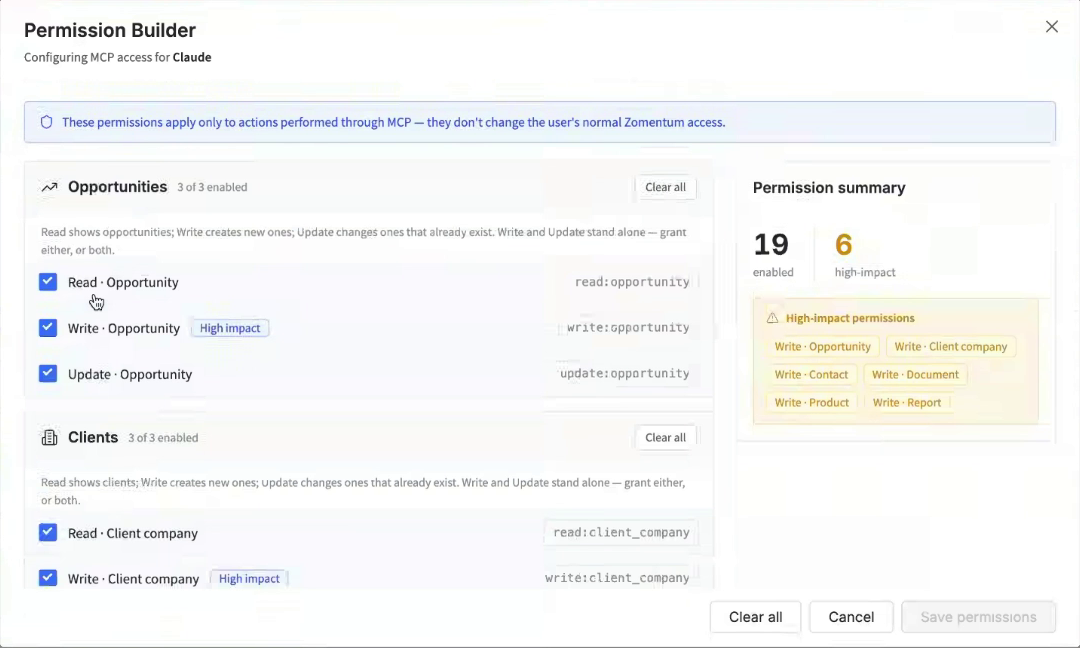Click the "3 of 3 enabled" label beside Clients
The image size is (1080, 648).
(x=163, y=438)
